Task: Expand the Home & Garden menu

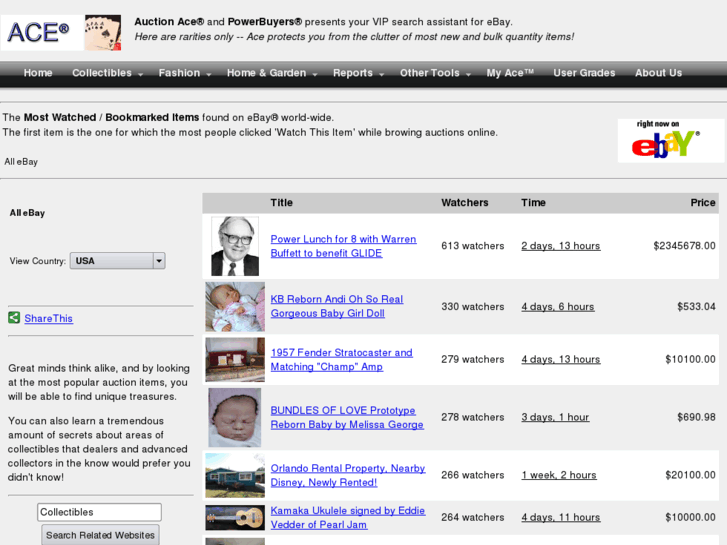Action: [272, 73]
